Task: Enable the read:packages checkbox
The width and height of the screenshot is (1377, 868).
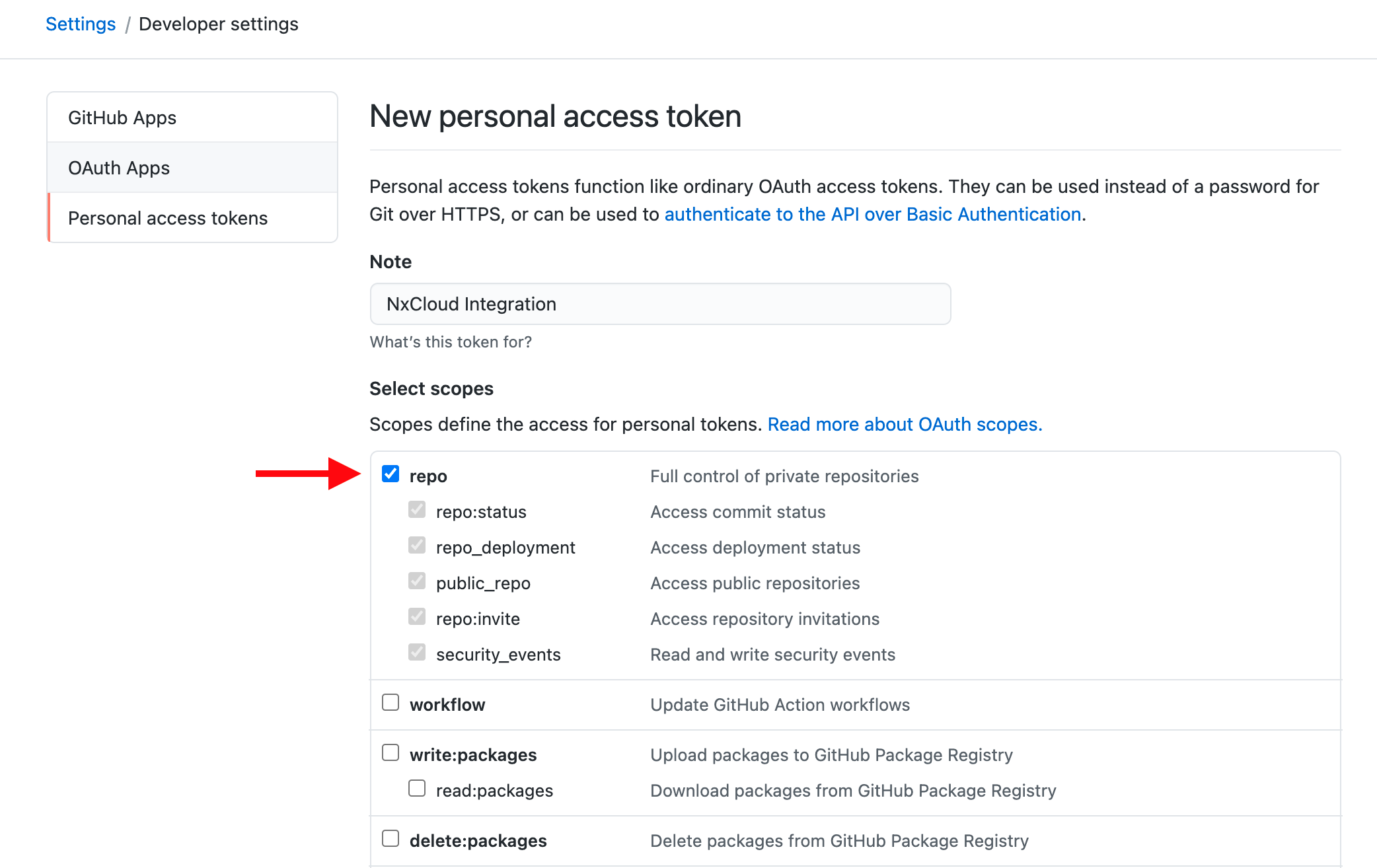Action: point(416,788)
